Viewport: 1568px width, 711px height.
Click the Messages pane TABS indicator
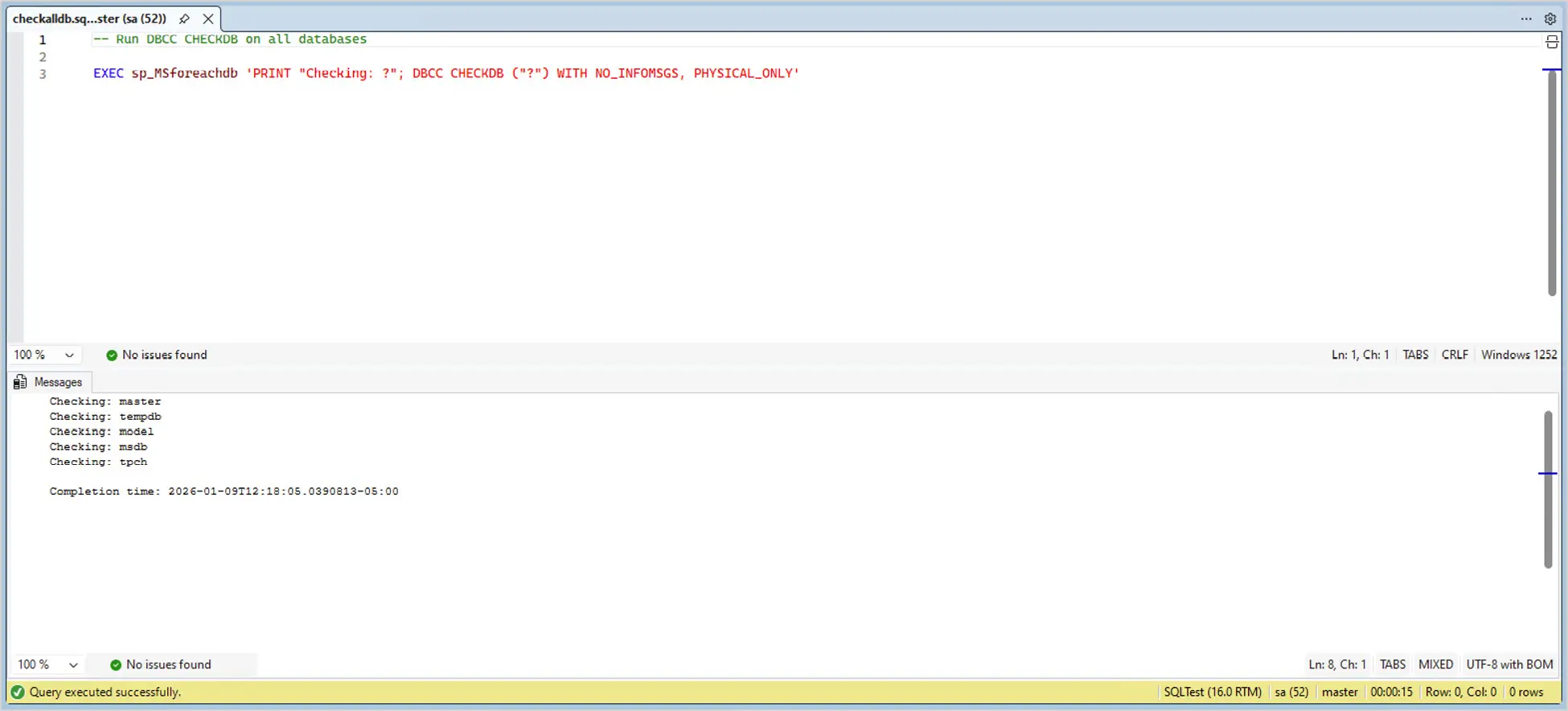(1393, 664)
